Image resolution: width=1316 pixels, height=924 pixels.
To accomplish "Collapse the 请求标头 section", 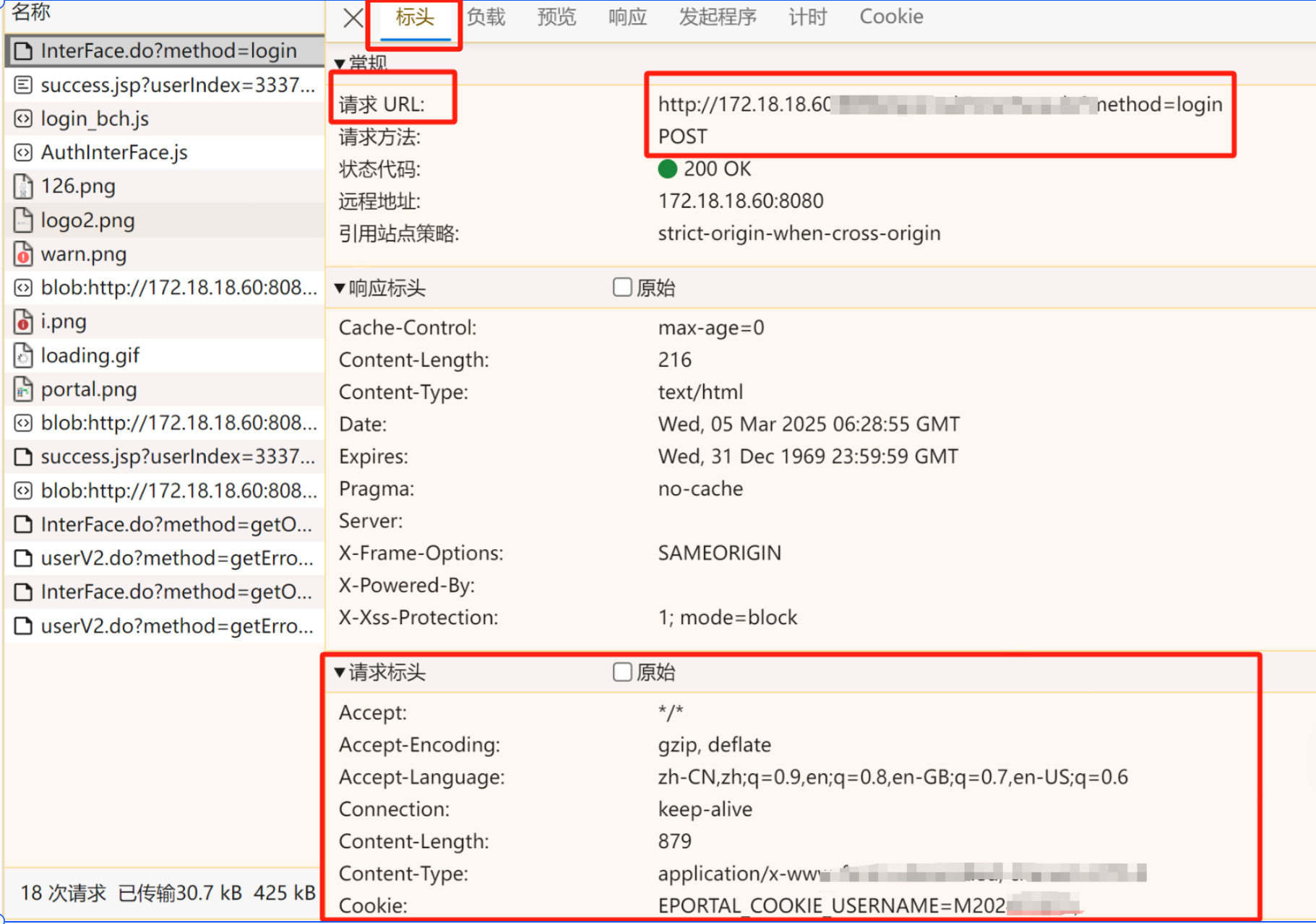I will point(340,673).
